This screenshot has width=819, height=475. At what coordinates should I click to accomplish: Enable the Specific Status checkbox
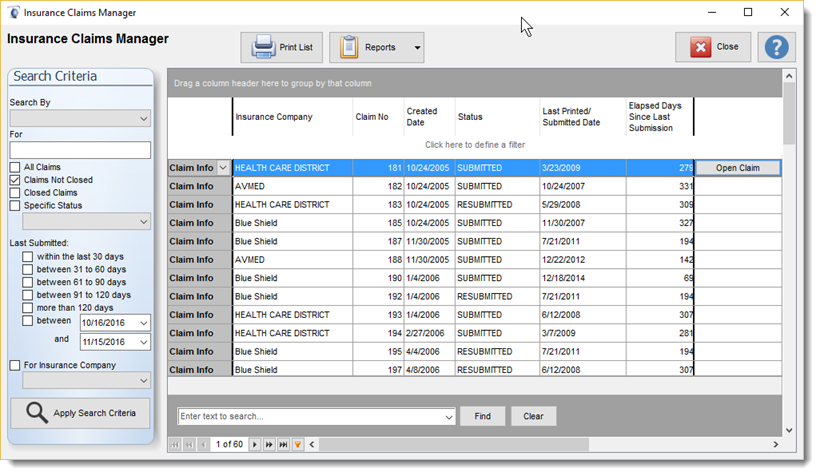15,205
